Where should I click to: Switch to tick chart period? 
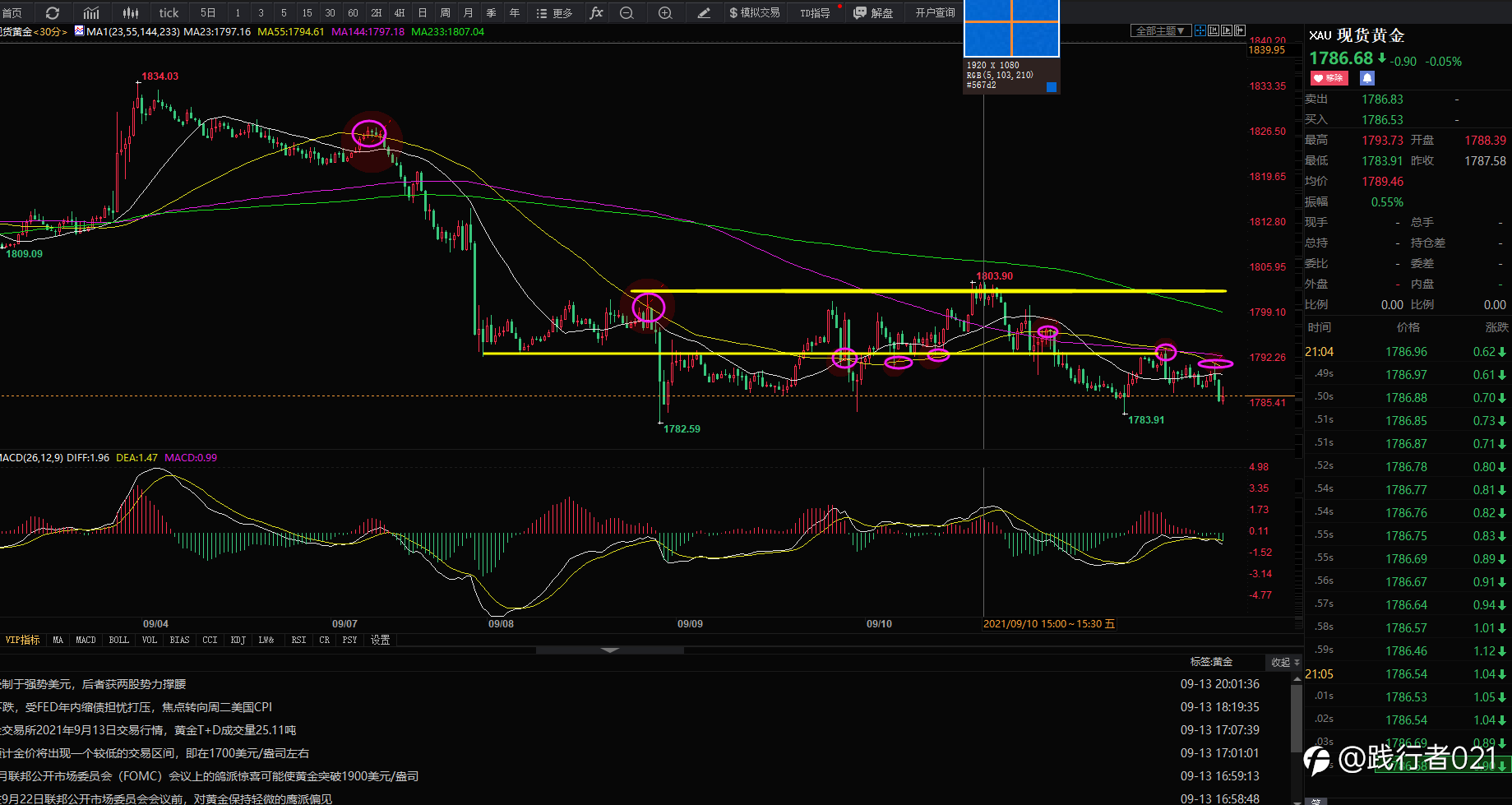(169, 13)
